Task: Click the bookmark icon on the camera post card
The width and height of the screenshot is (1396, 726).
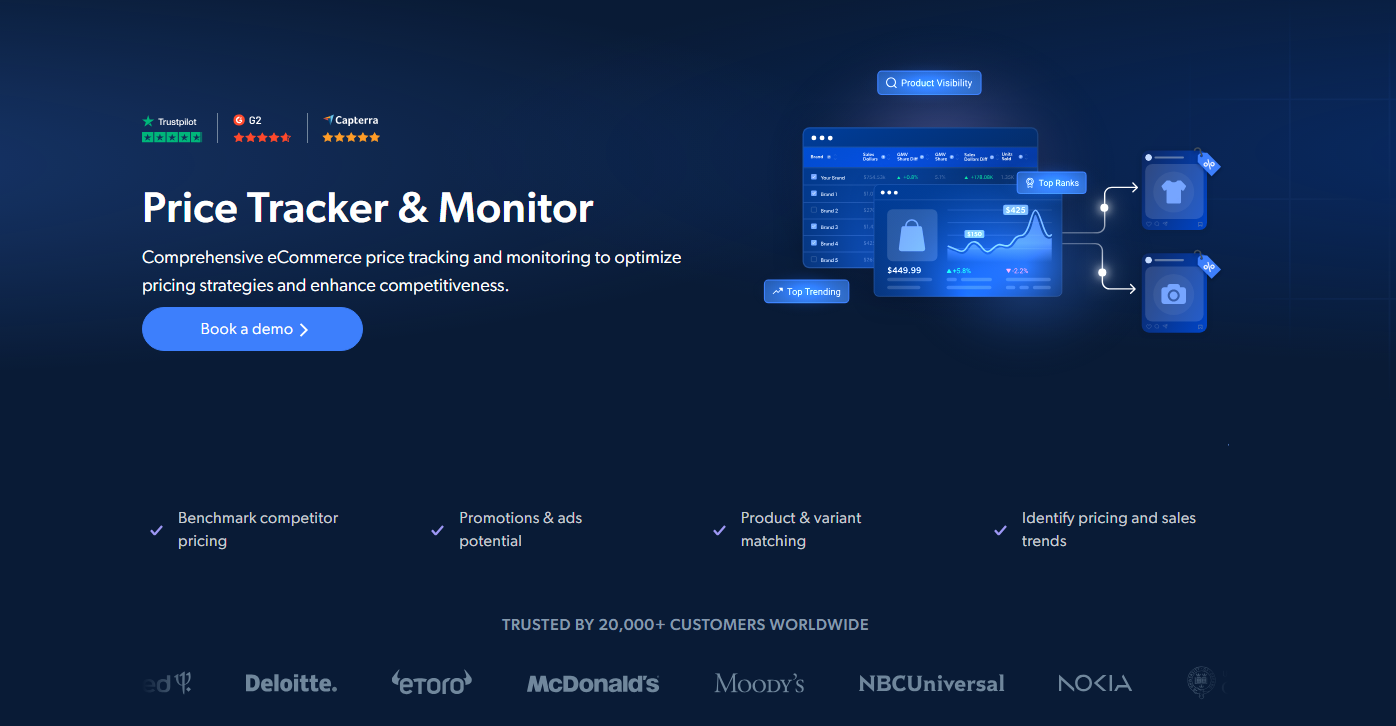Action: click(1200, 326)
